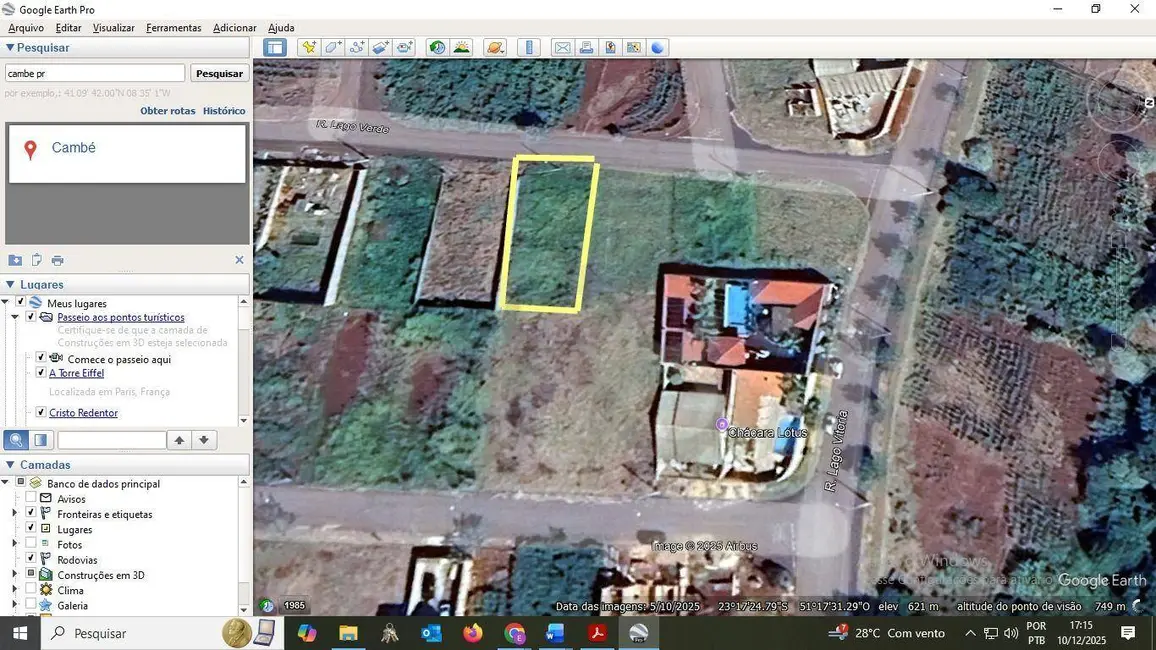Toggle sunlight with the sunrise icon
The width and height of the screenshot is (1156, 650).
(x=462, y=47)
